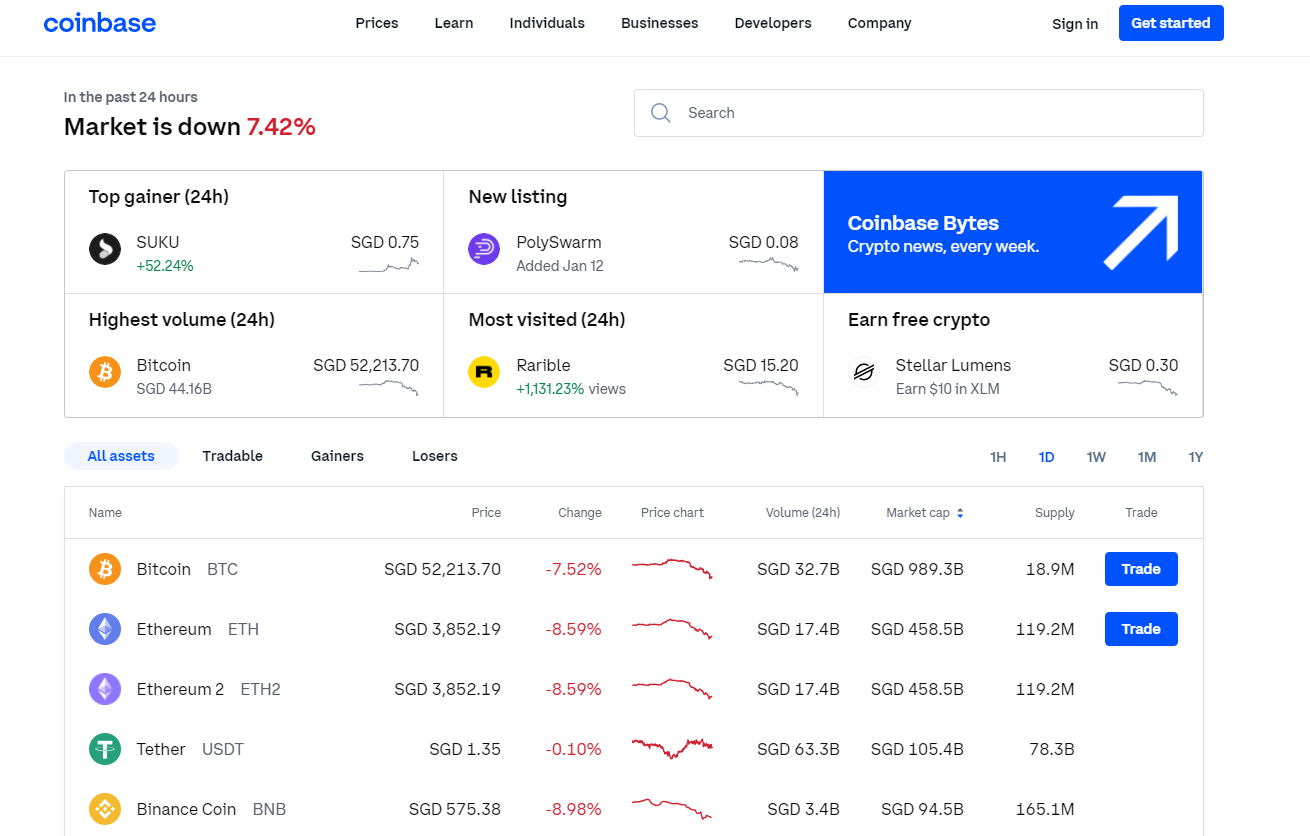Open Rarible most visited name
The height and width of the screenshot is (836, 1310).
(544, 365)
